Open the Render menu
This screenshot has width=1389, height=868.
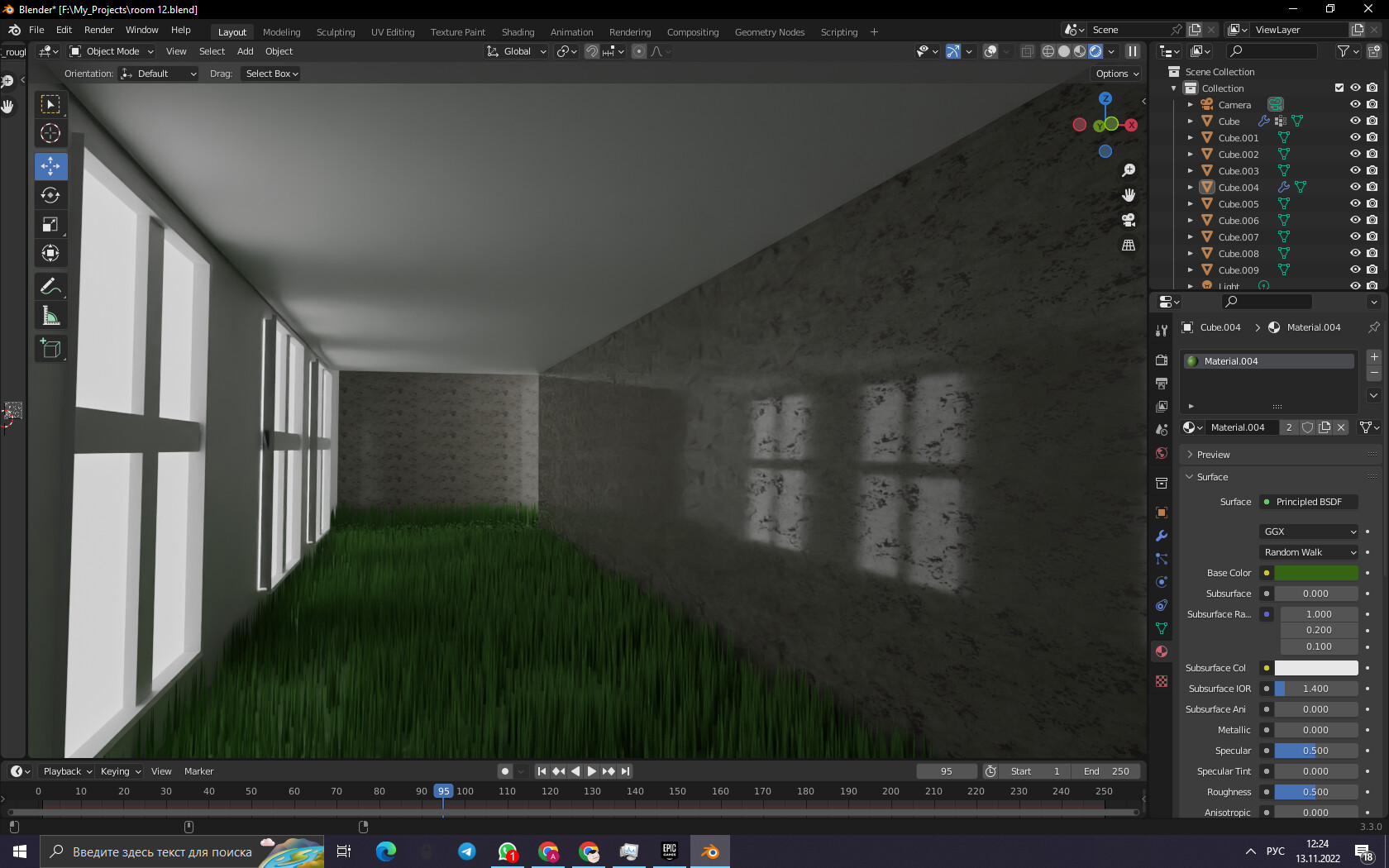coord(98,30)
